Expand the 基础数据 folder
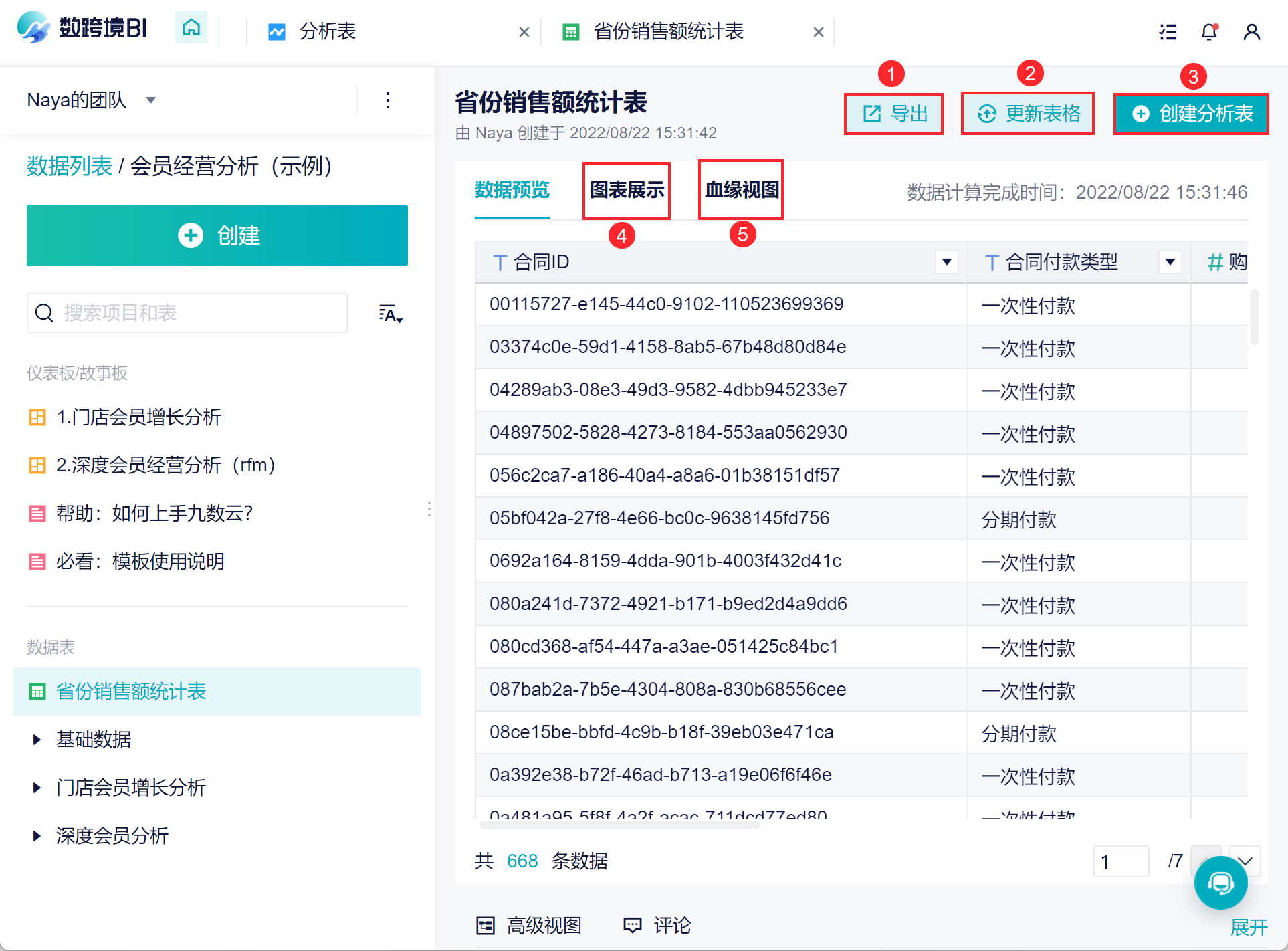 click(x=37, y=739)
